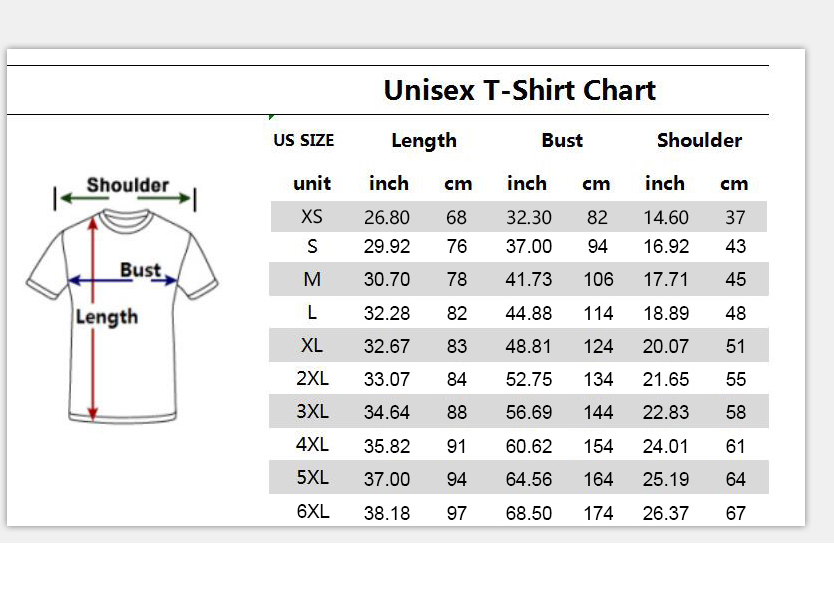Click the green shoulder arrow above the shirt

click(x=72, y=198)
